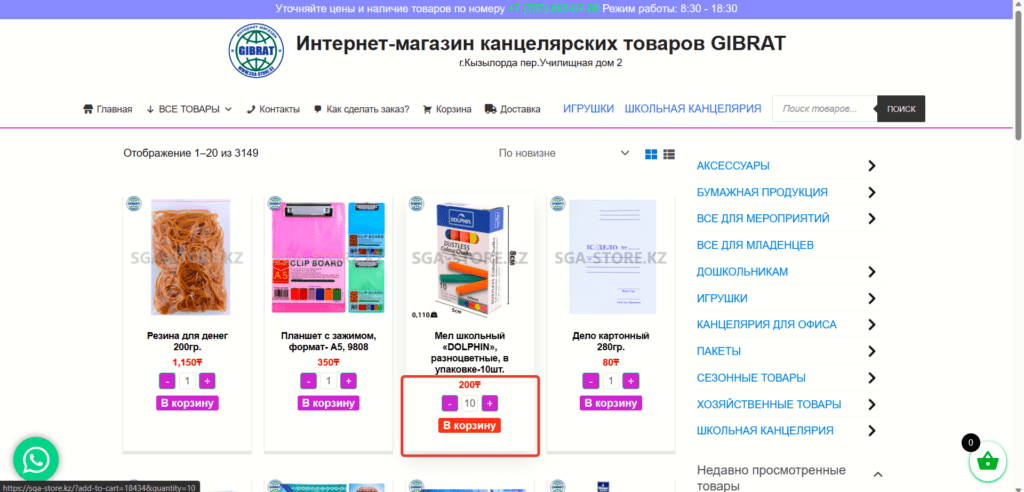
Task: Open Планшет с зажимом product image
Action: (x=328, y=259)
